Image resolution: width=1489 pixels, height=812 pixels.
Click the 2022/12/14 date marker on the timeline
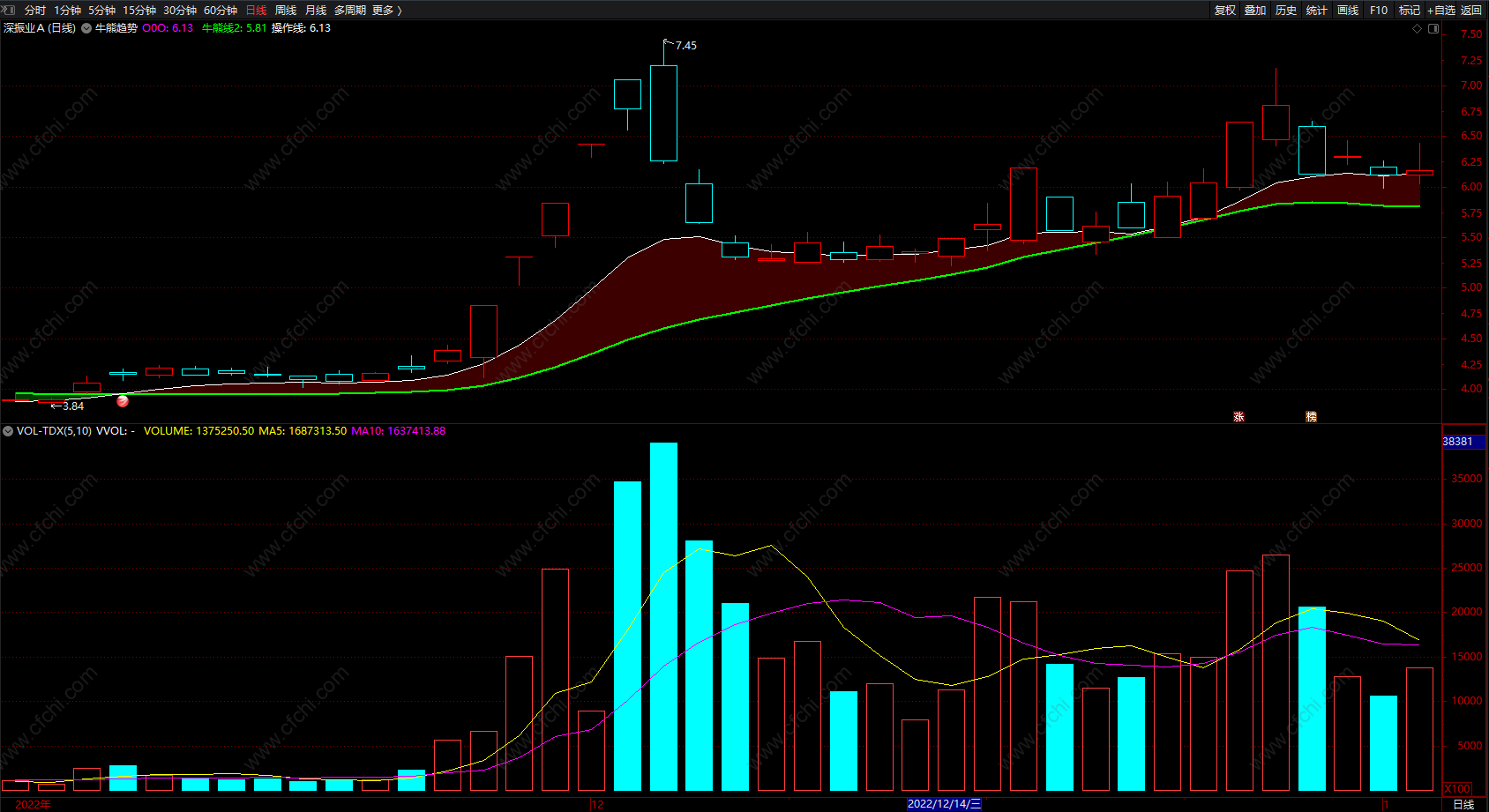(x=943, y=804)
